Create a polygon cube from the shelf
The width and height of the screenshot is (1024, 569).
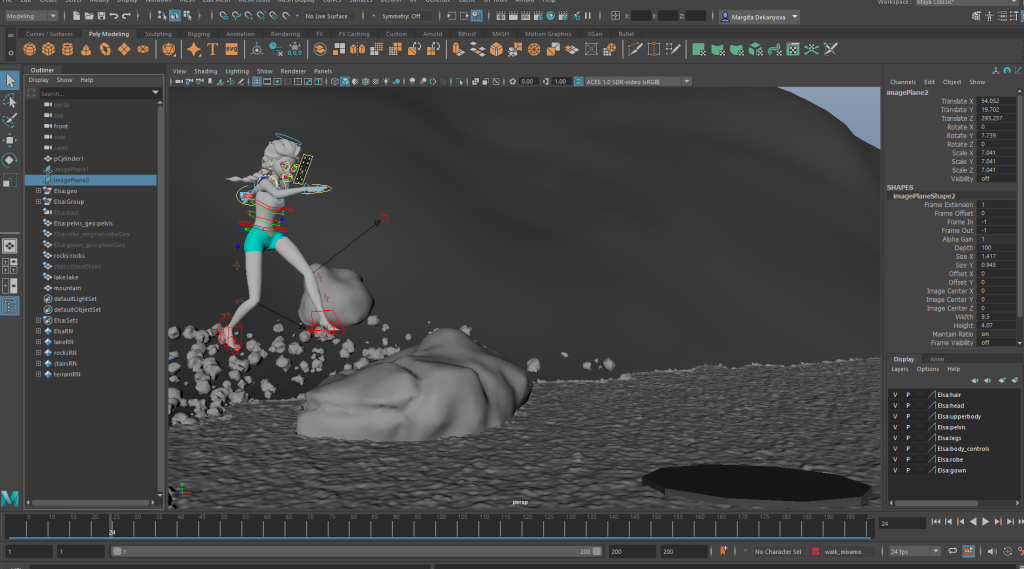[48, 50]
